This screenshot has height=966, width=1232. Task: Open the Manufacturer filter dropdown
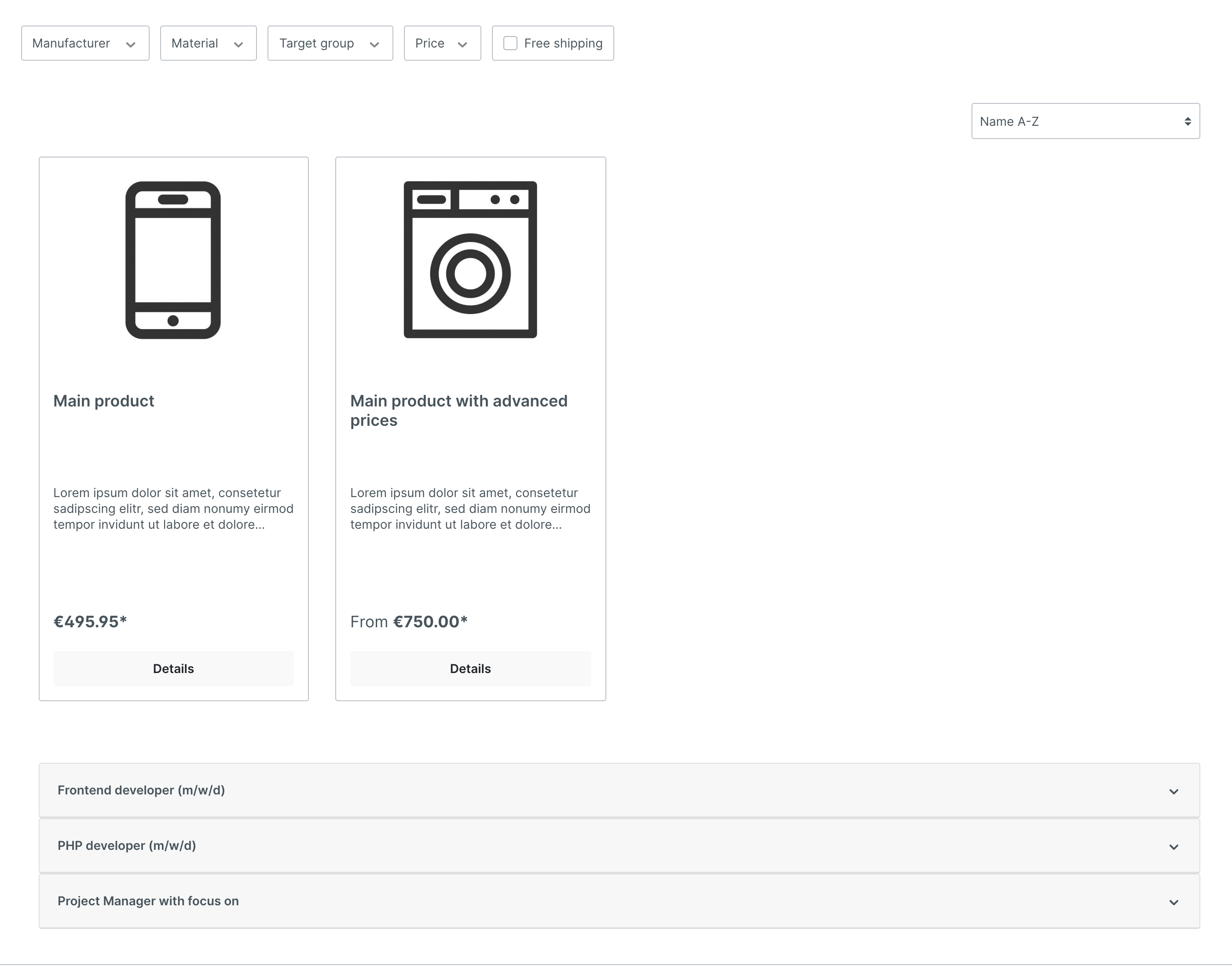[x=85, y=43]
